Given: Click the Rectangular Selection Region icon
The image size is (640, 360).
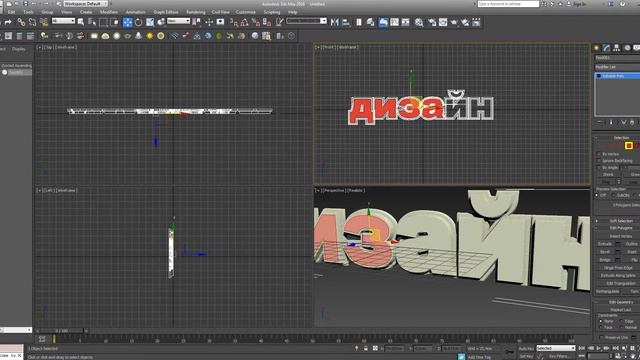Looking at the screenshot, I should pyautogui.click(x=104, y=22).
